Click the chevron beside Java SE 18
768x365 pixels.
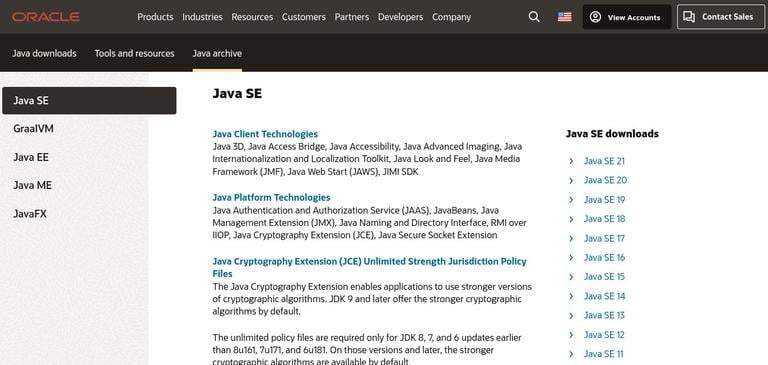click(571, 219)
